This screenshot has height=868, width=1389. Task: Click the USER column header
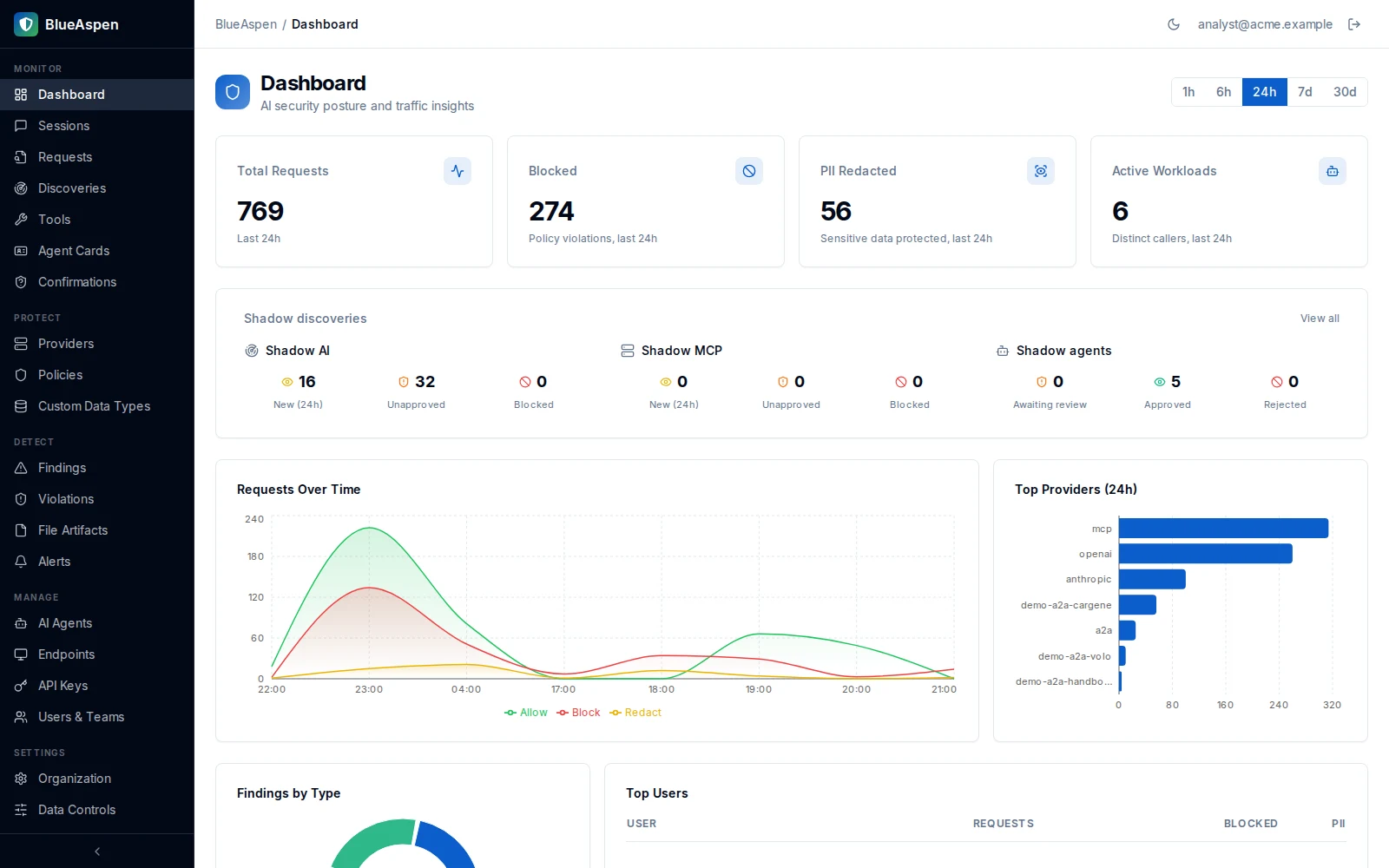(x=642, y=824)
